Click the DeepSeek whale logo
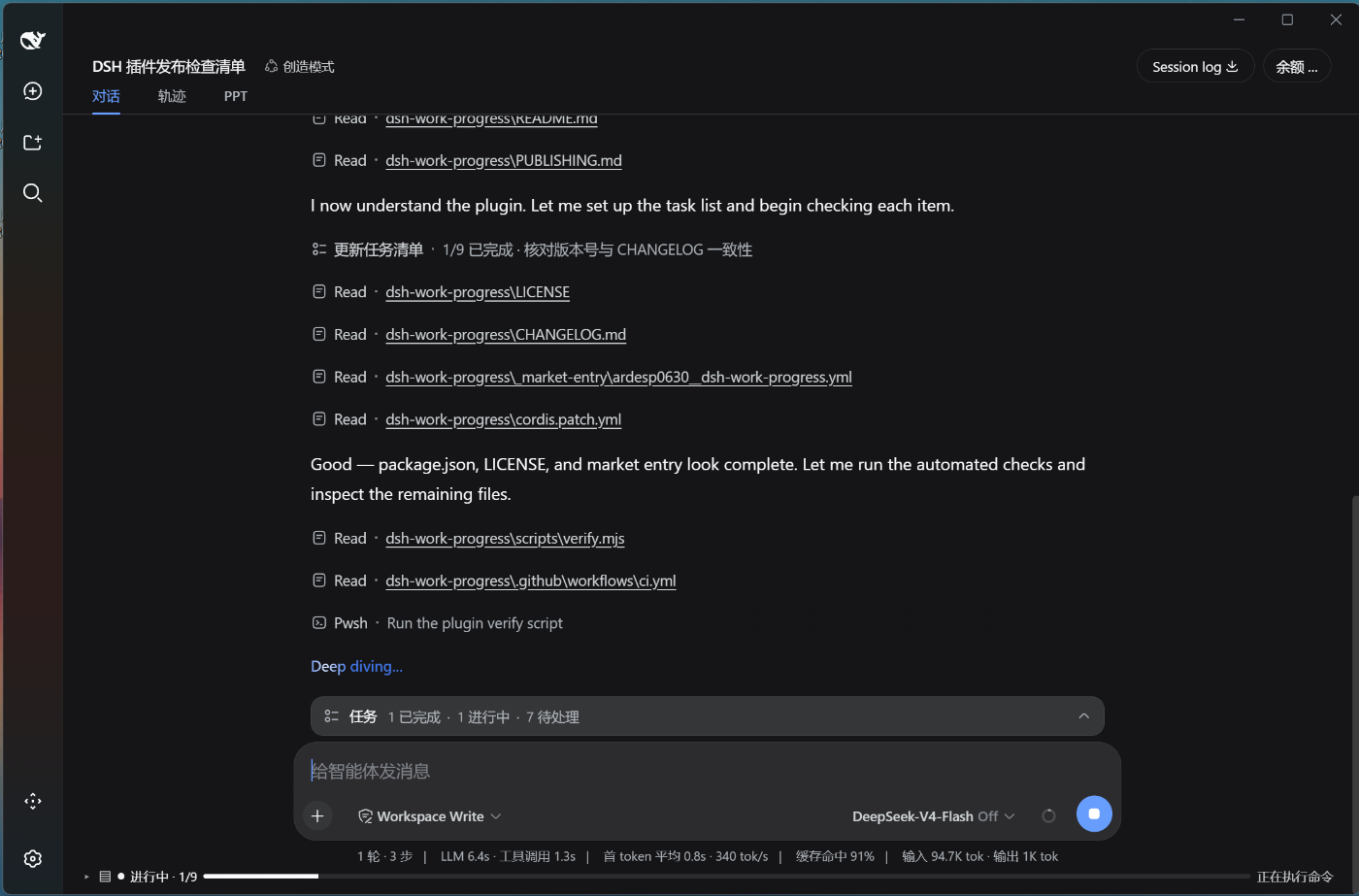 point(33,40)
